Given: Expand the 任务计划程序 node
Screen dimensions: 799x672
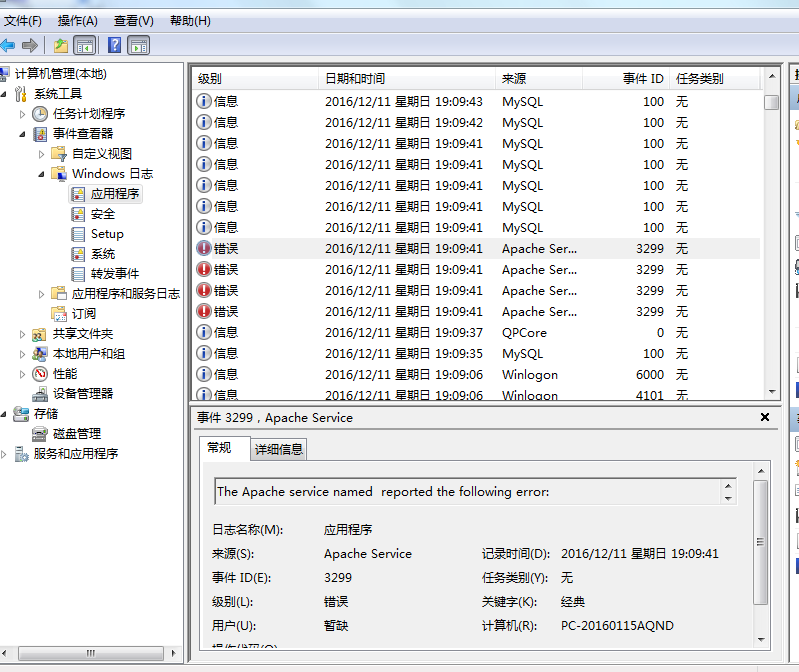Looking at the screenshot, I should tap(22, 114).
